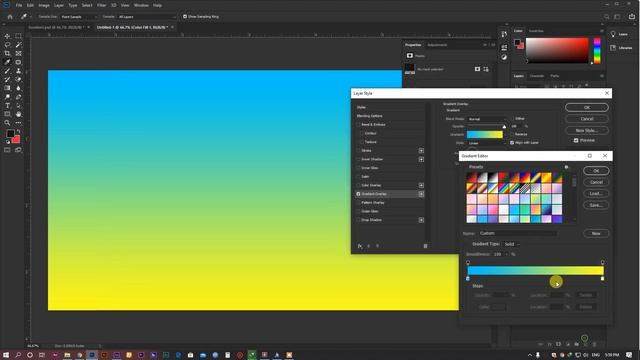Select the Brush tool
The width and height of the screenshot is (640, 360).
(7, 71)
